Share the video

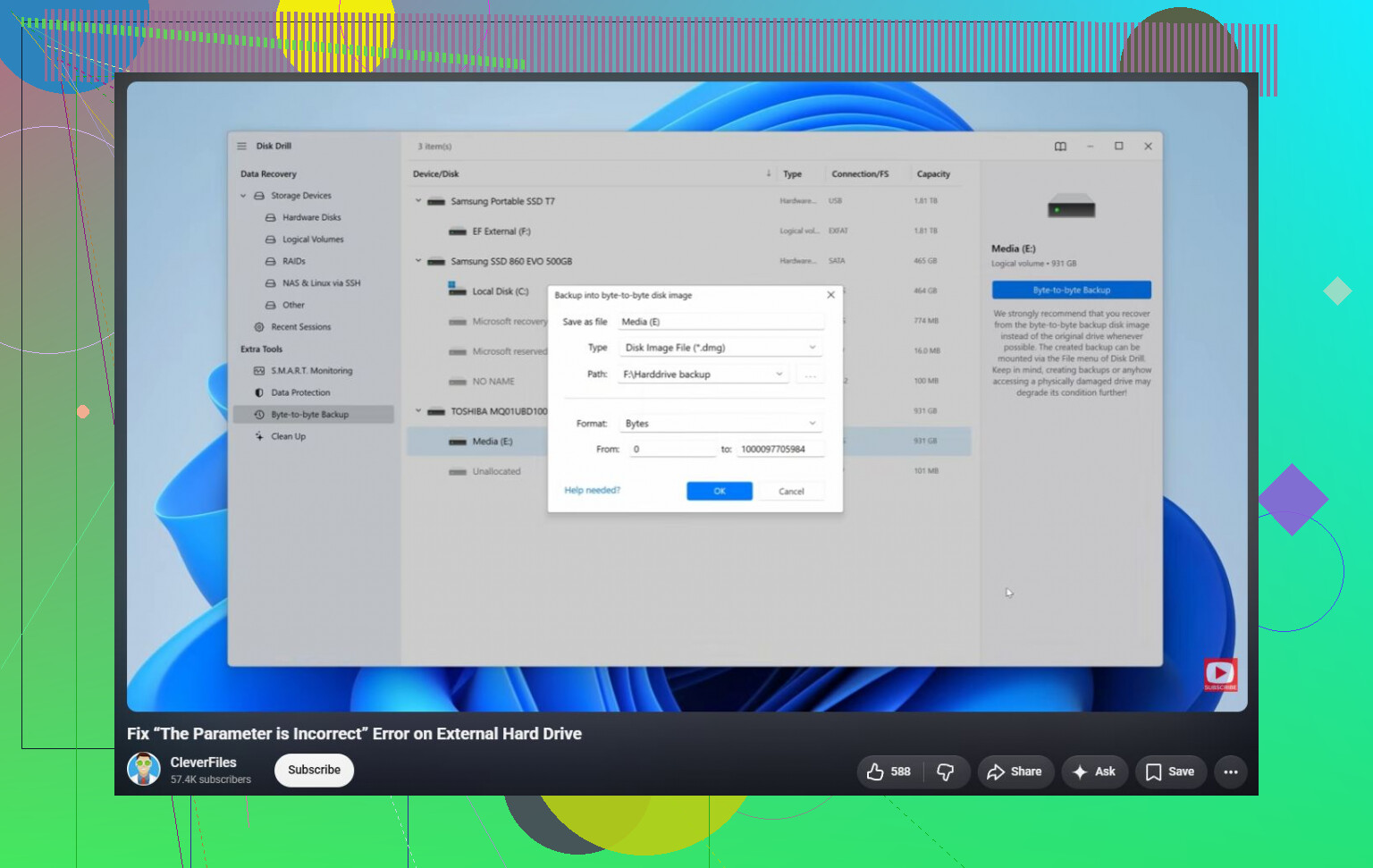[1015, 771]
